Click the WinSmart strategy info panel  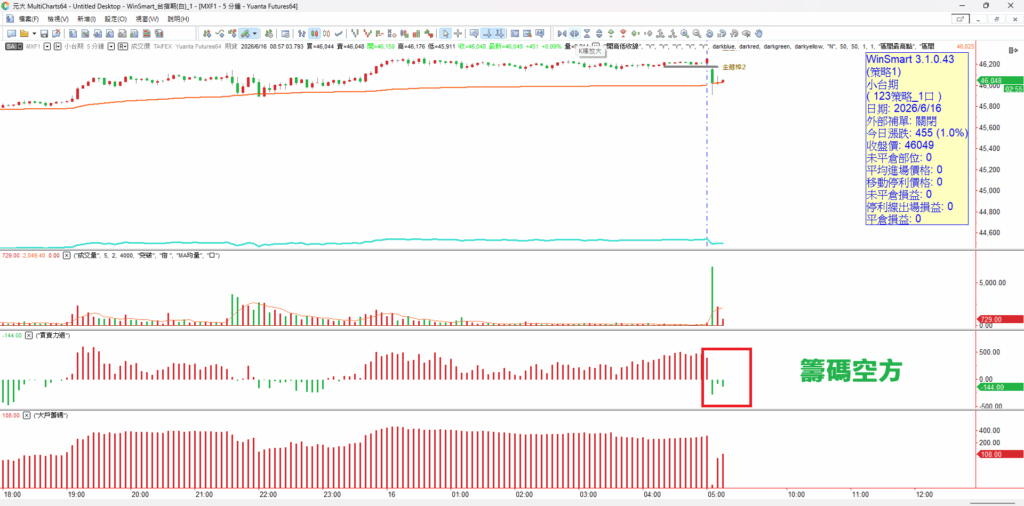916,140
